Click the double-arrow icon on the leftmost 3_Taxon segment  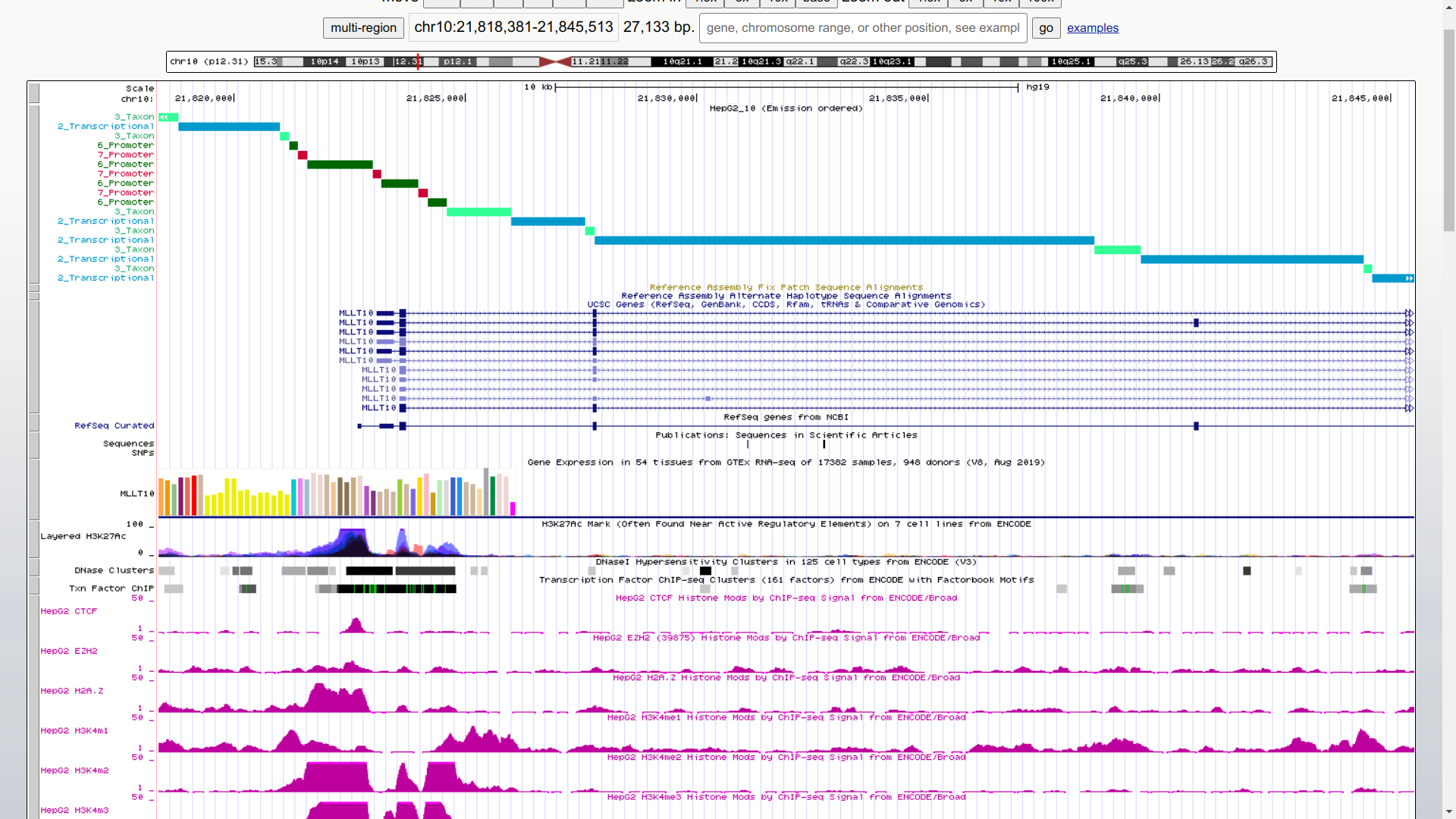click(x=163, y=118)
